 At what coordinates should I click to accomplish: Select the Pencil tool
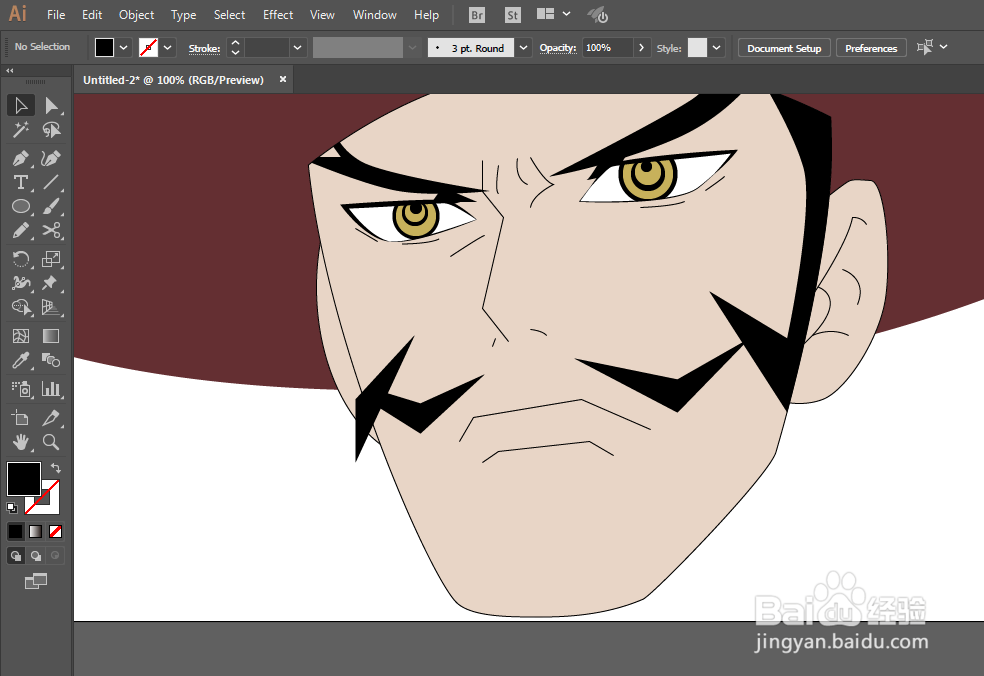[21, 231]
